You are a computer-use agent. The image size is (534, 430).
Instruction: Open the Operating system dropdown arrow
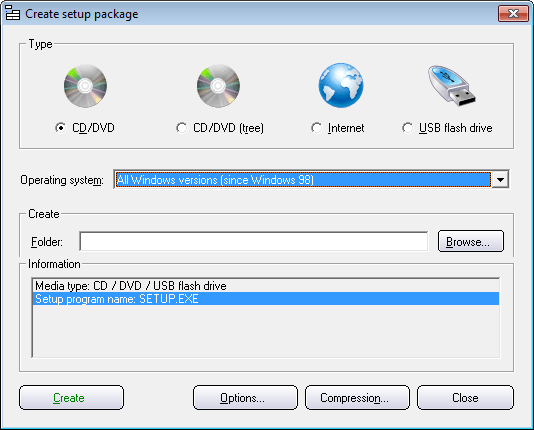click(500, 179)
